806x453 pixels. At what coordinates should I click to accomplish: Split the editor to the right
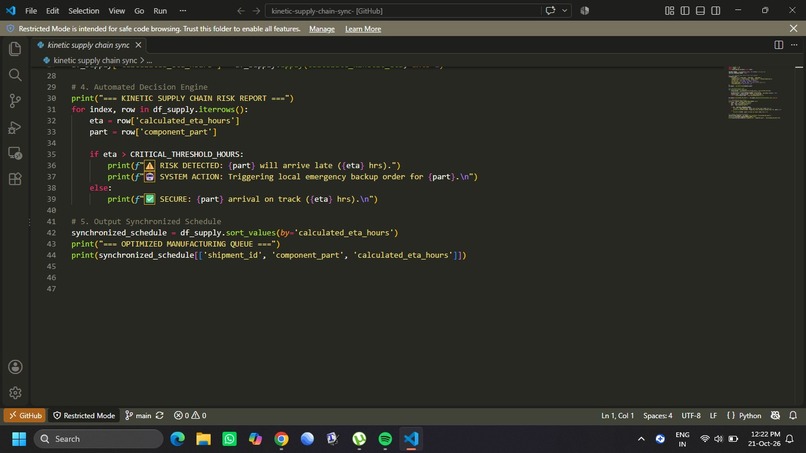pyautogui.click(x=779, y=45)
